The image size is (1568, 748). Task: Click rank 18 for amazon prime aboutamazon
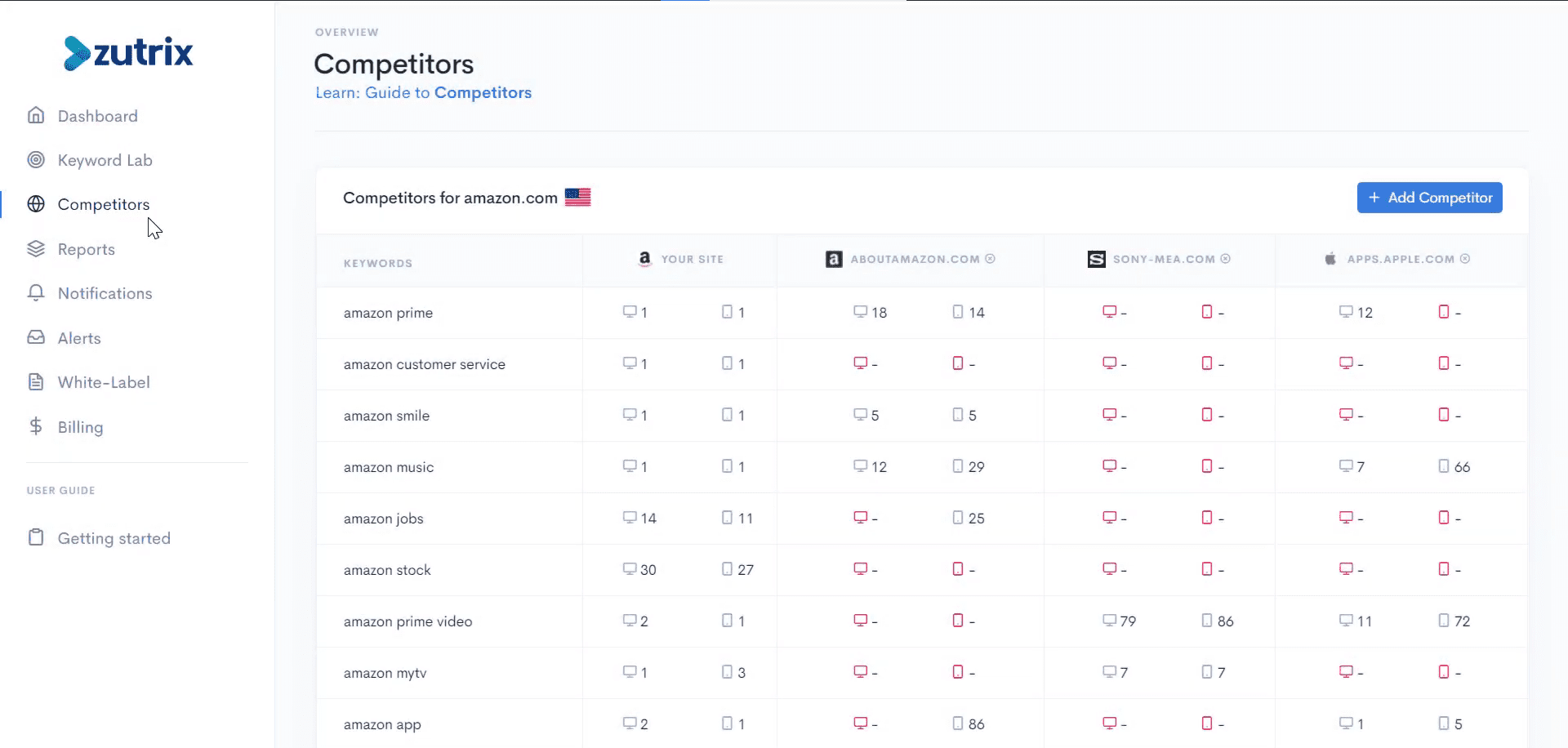point(879,313)
